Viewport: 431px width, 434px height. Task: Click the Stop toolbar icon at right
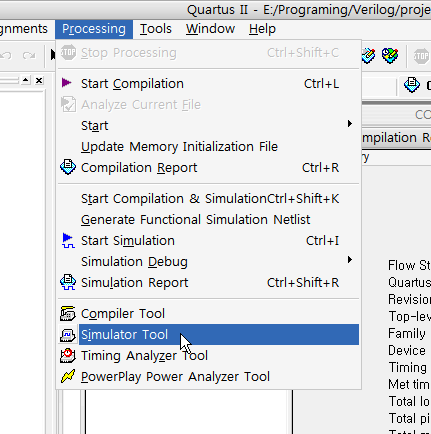(x=421, y=56)
